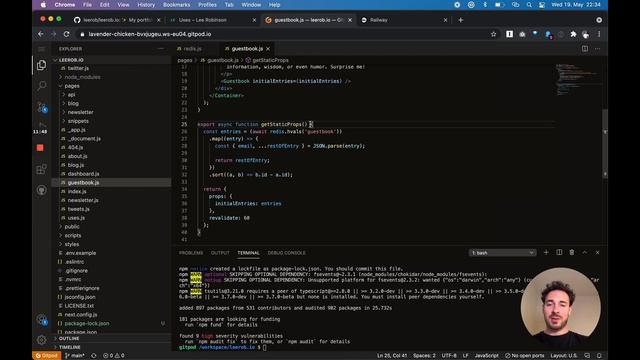Reload the page in Chrome

tap(67, 34)
